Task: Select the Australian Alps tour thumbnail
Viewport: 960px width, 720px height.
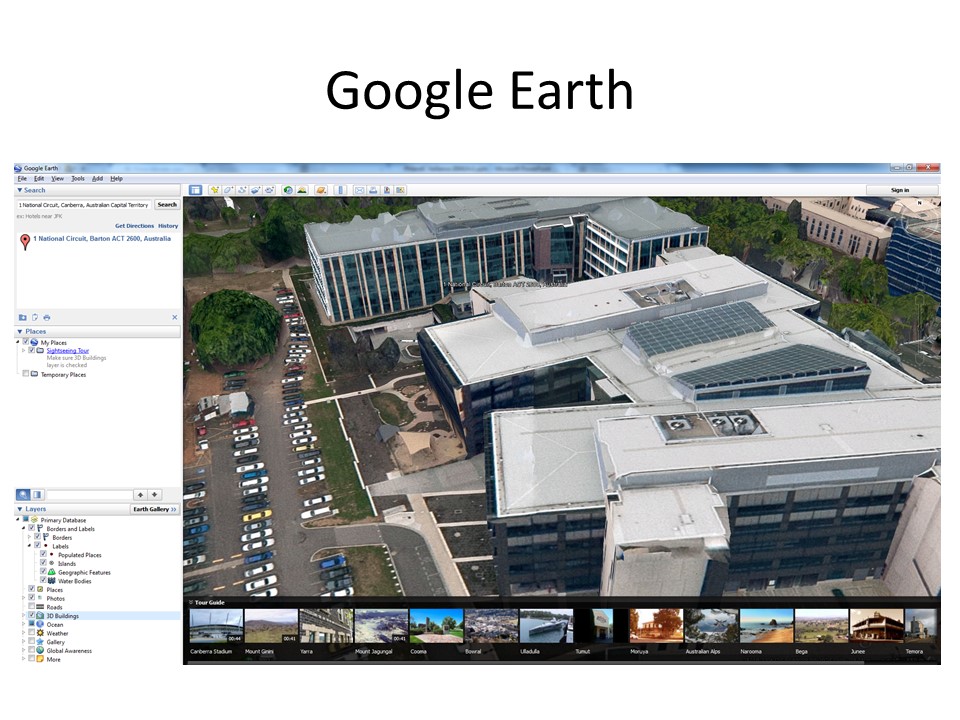Action: point(711,626)
